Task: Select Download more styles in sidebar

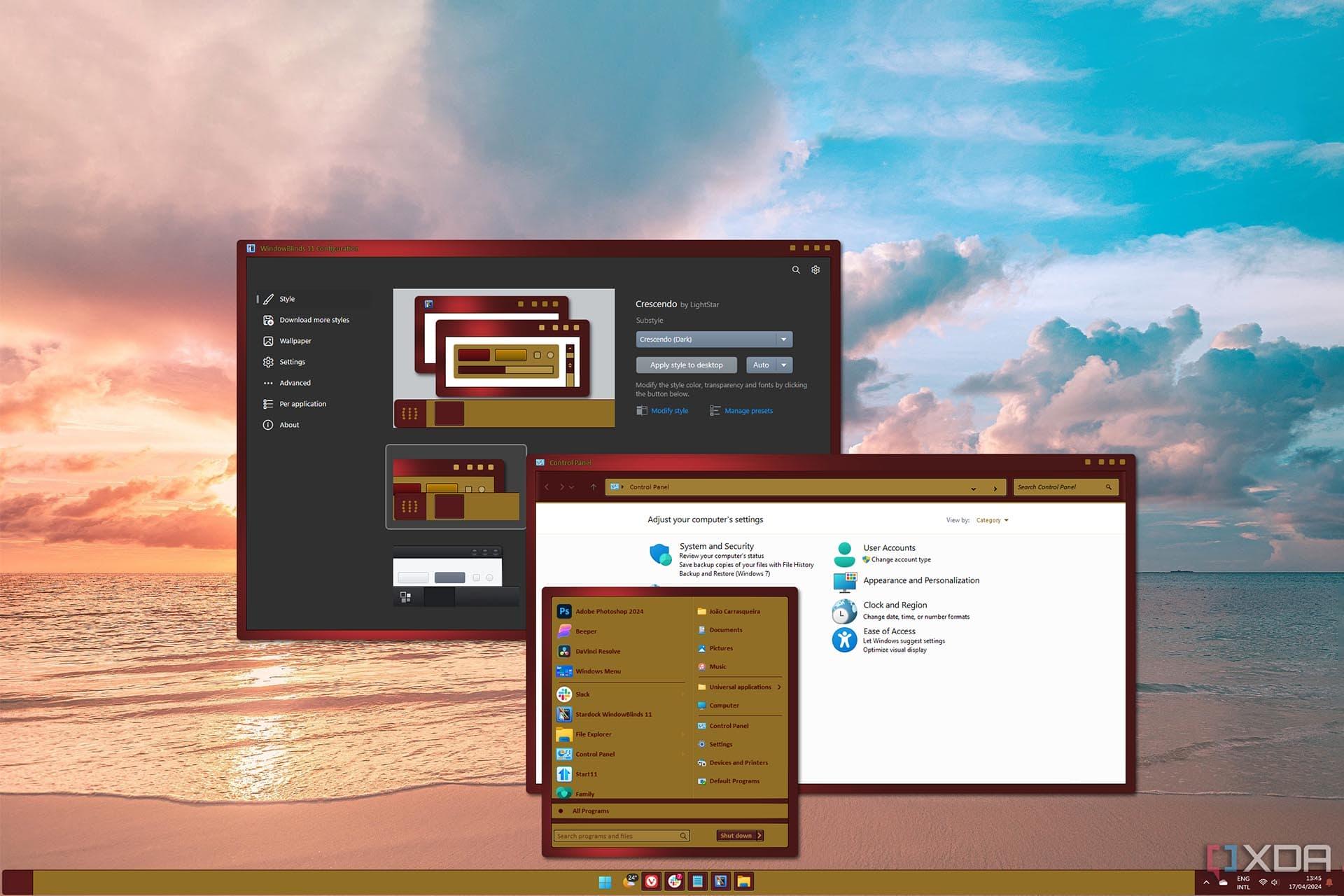Action: (314, 320)
